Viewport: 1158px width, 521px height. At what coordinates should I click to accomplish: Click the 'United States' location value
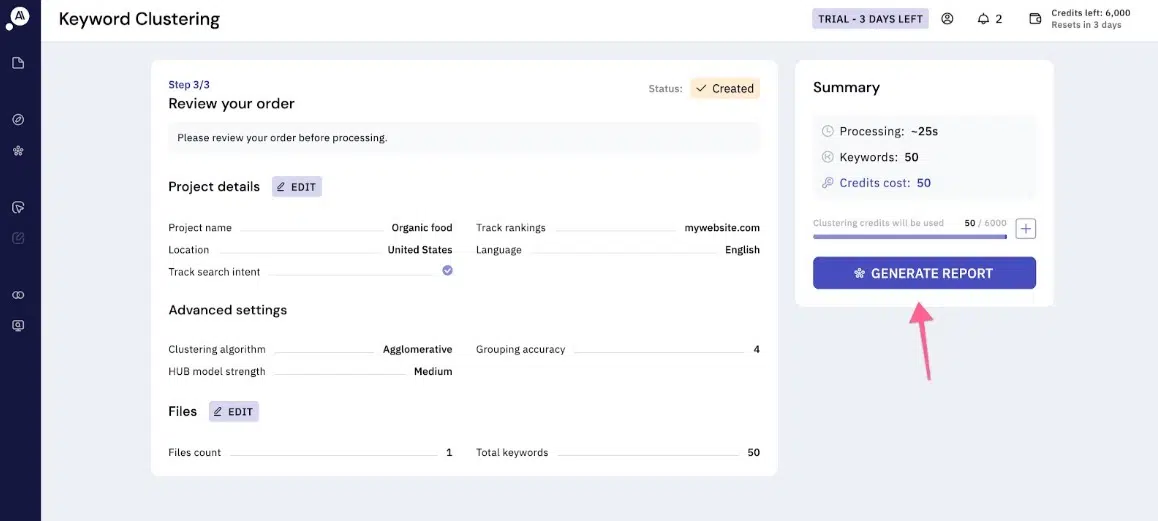pos(419,250)
